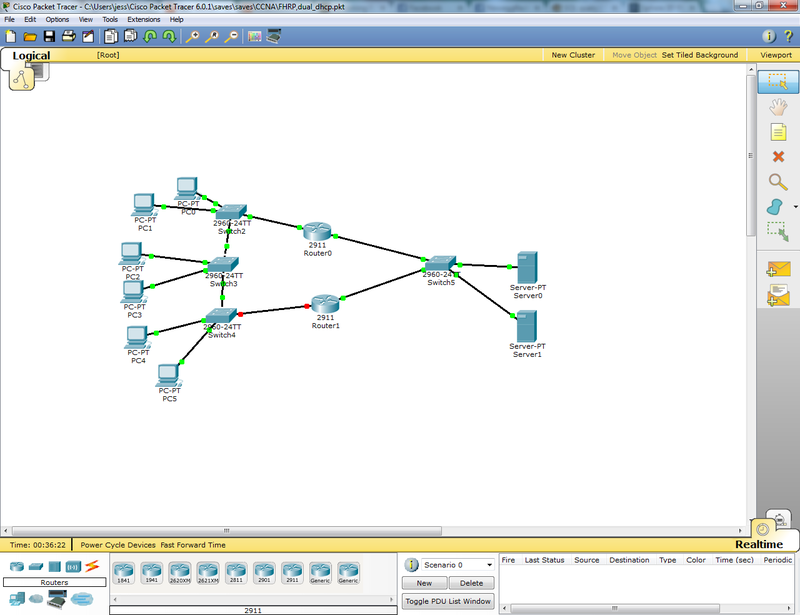The height and width of the screenshot is (615, 800).
Task: Select the Switches device category
Action: [37, 565]
